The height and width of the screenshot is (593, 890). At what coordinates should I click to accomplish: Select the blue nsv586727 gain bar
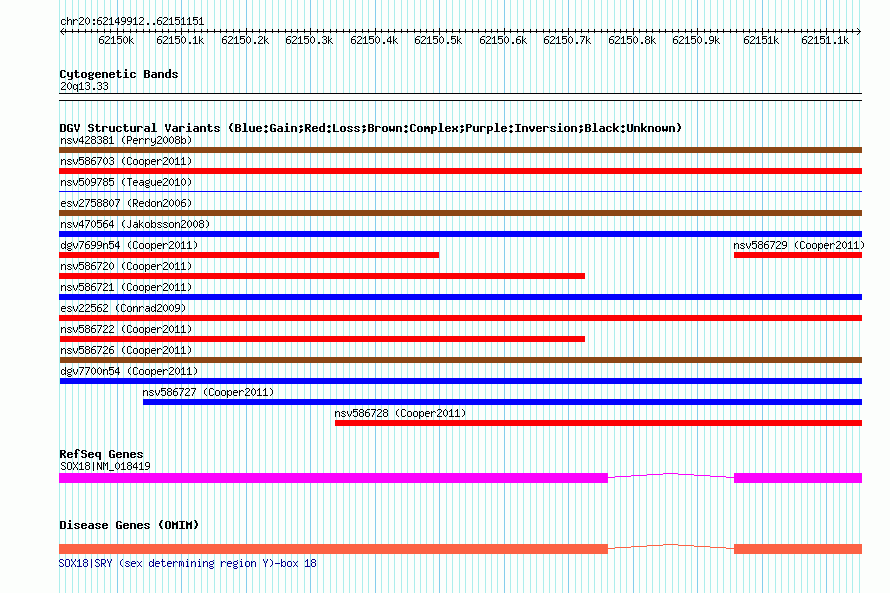tap(502, 402)
